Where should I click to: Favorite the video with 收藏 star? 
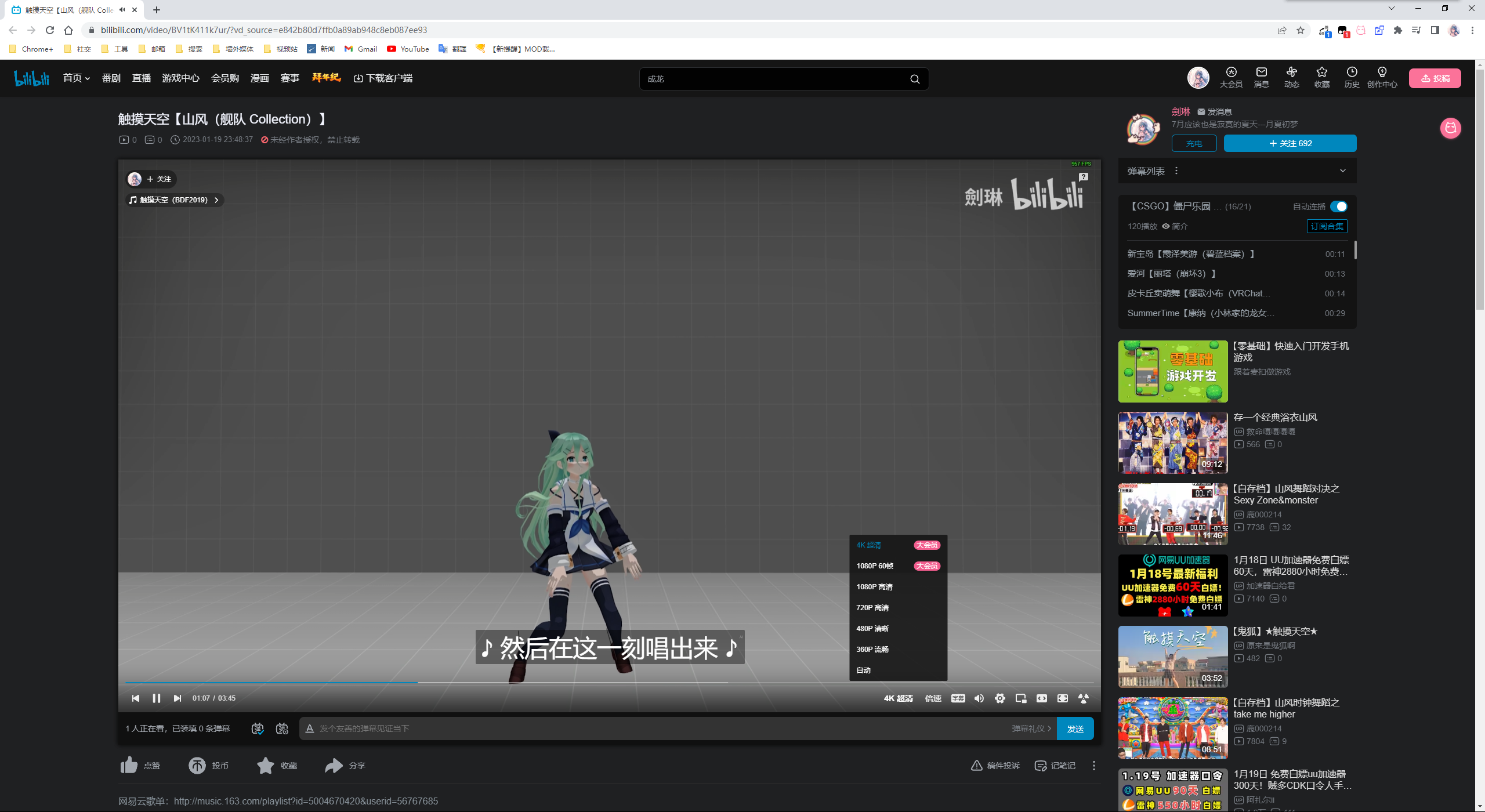(x=266, y=766)
